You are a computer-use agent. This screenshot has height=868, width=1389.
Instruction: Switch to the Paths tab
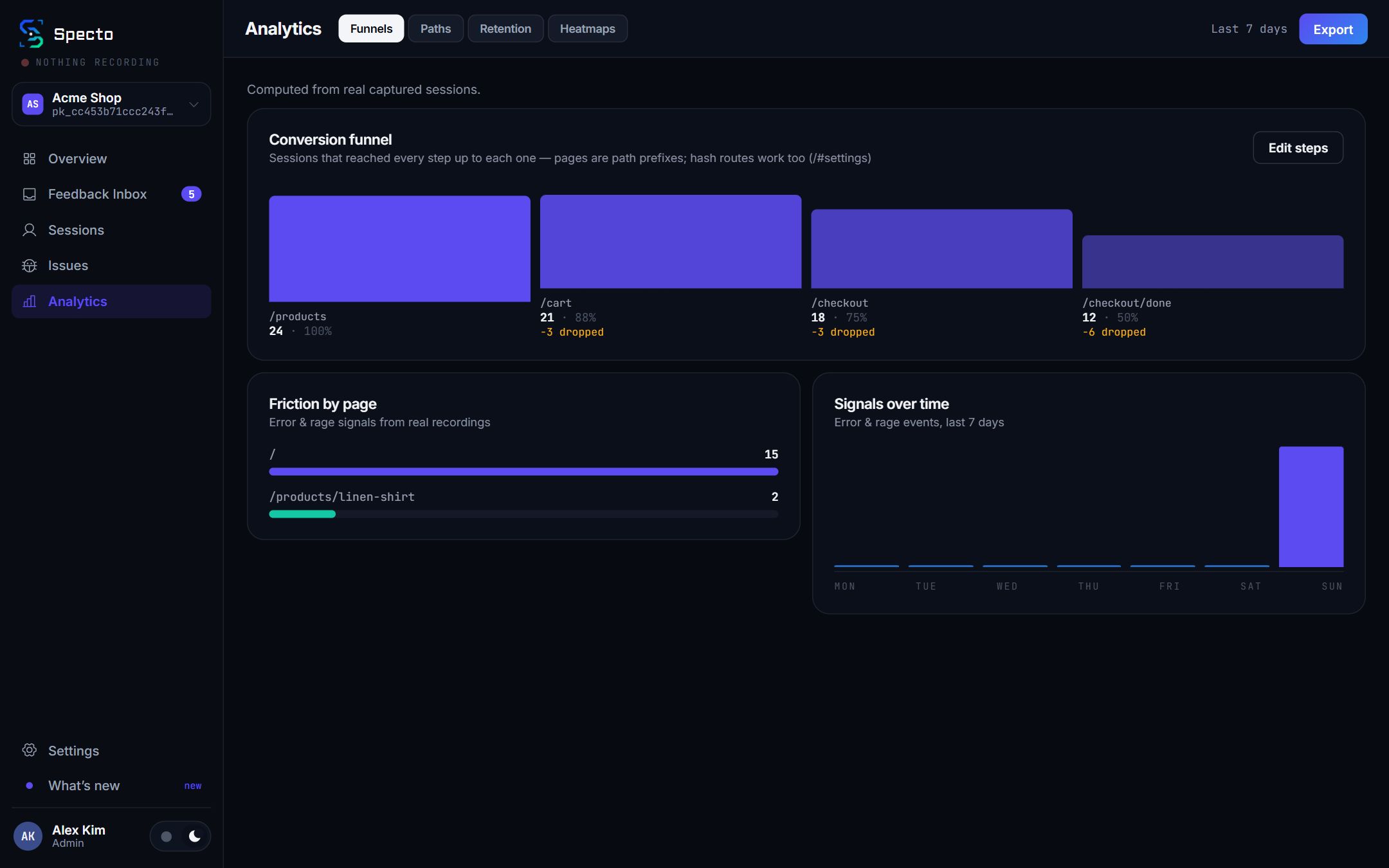pyautogui.click(x=435, y=29)
